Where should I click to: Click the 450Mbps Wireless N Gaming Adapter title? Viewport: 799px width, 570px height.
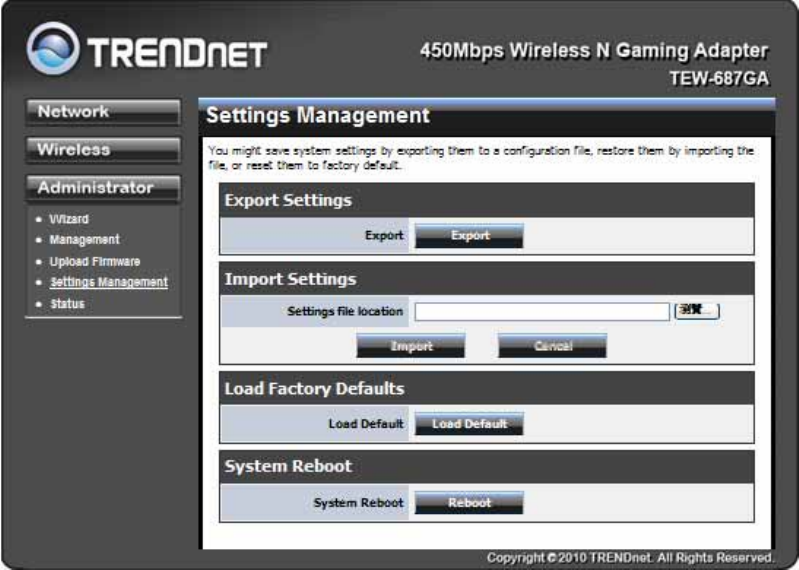(594, 51)
